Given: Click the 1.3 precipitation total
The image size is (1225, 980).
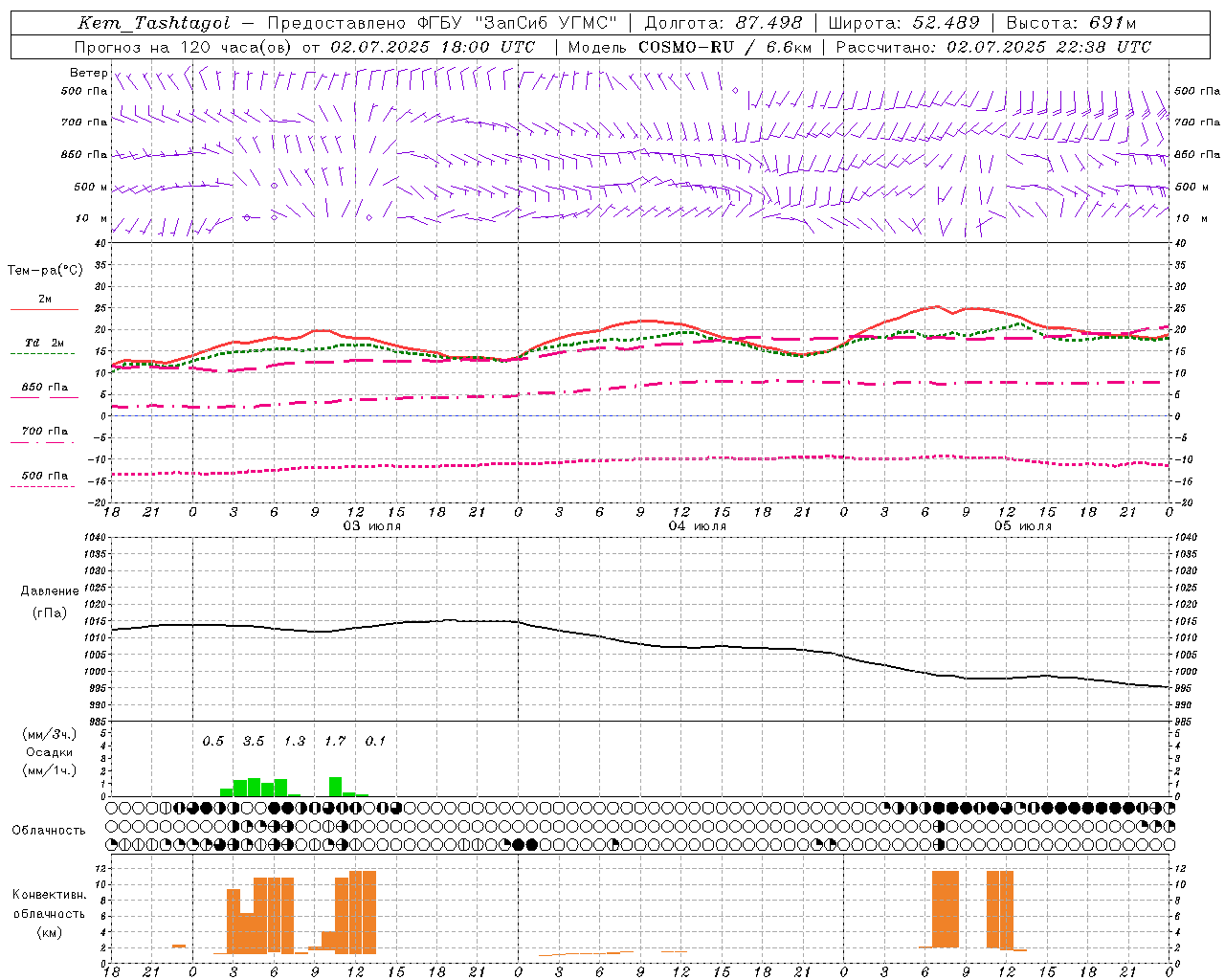Looking at the screenshot, I should coord(294,741).
